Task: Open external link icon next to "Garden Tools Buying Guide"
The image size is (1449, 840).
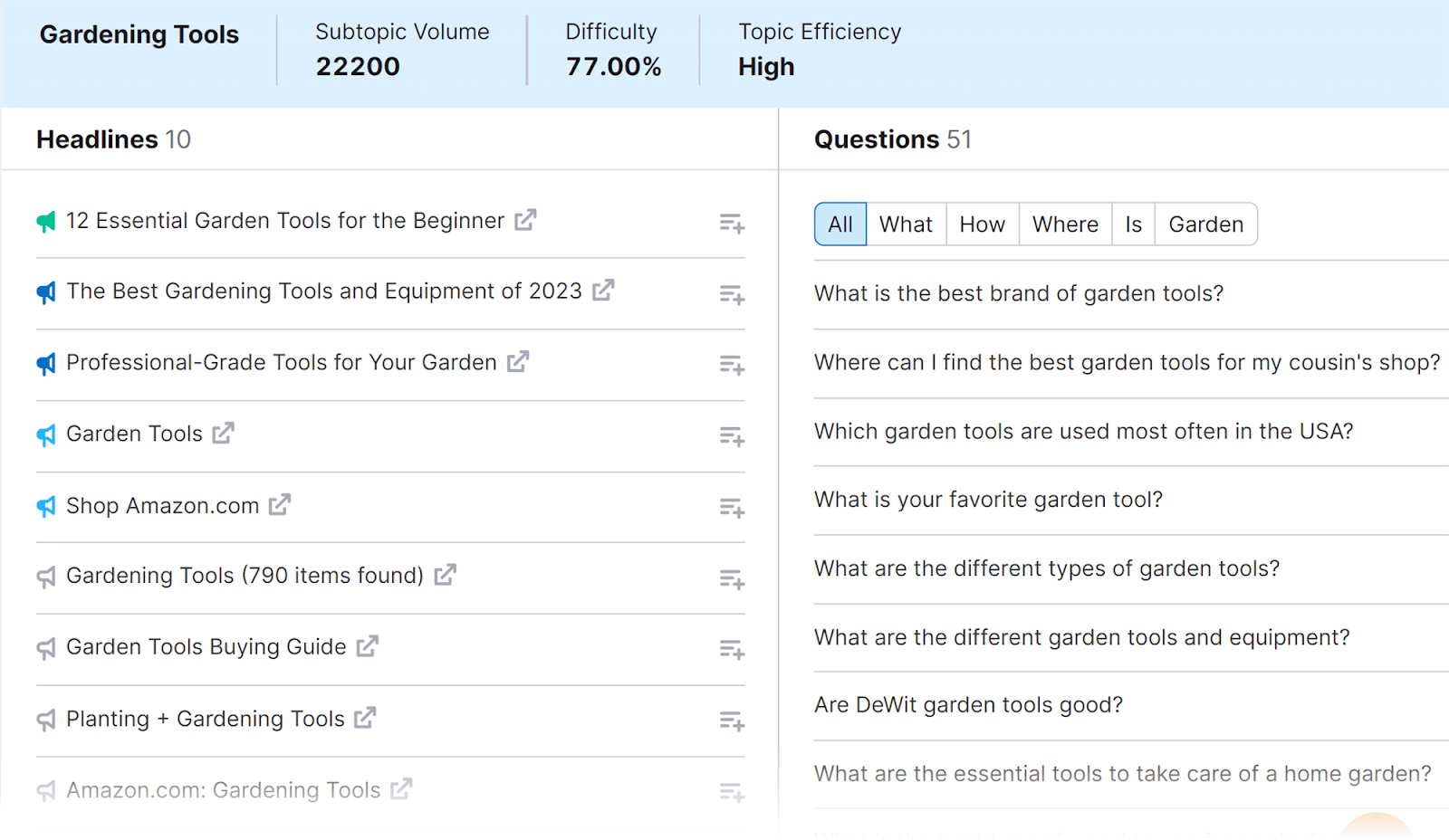Action: (367, 646)
